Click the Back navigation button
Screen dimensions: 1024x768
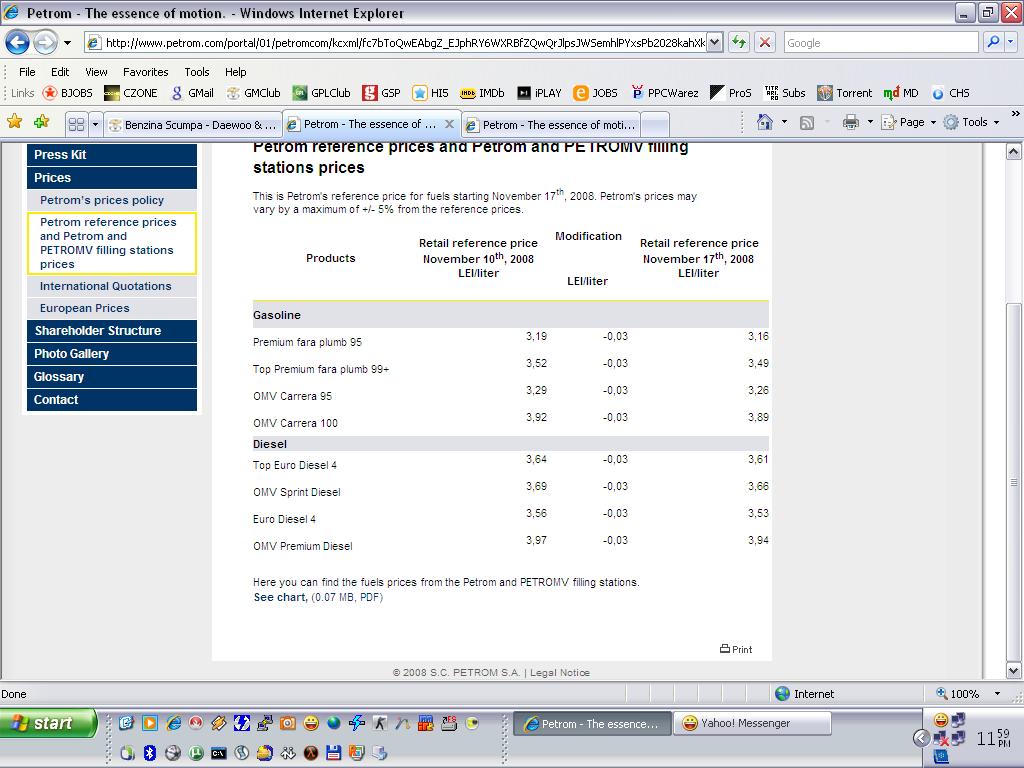pos(18,42)
